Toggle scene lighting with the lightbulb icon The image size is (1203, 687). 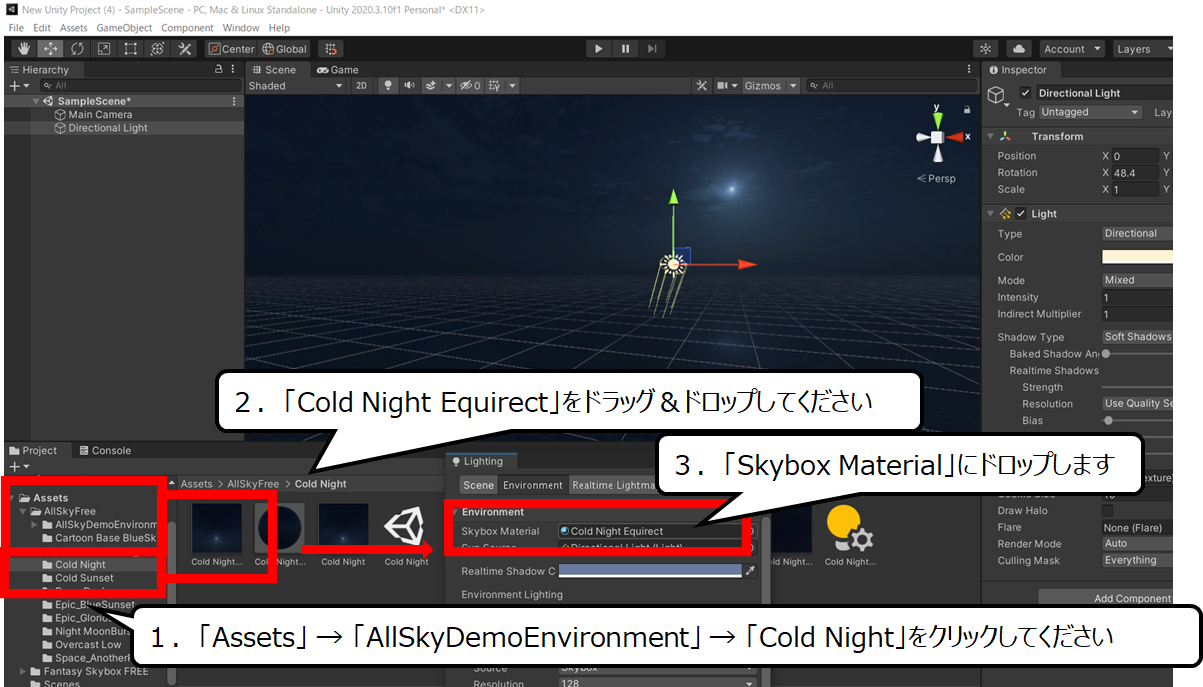coord(388,86)
